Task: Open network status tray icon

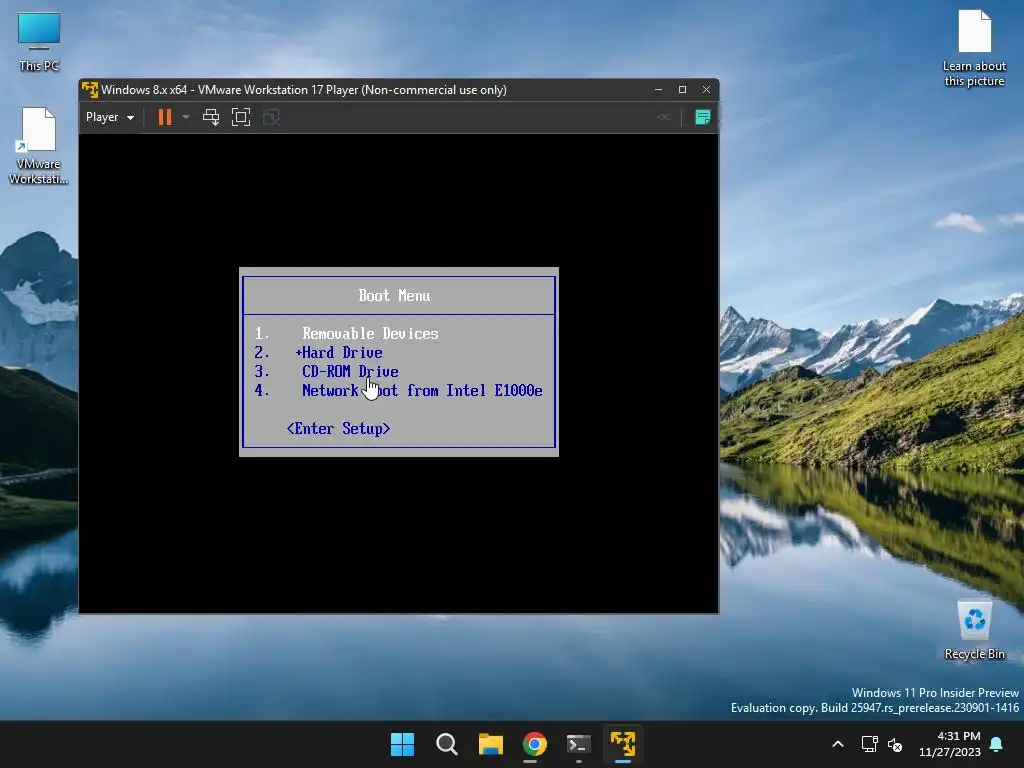Action: coord(869,744)
